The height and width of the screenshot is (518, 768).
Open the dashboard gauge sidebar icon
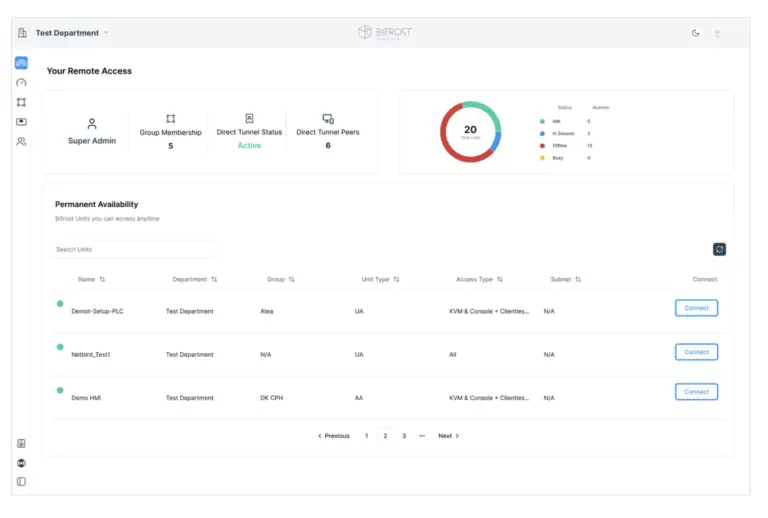pos(21,82)
